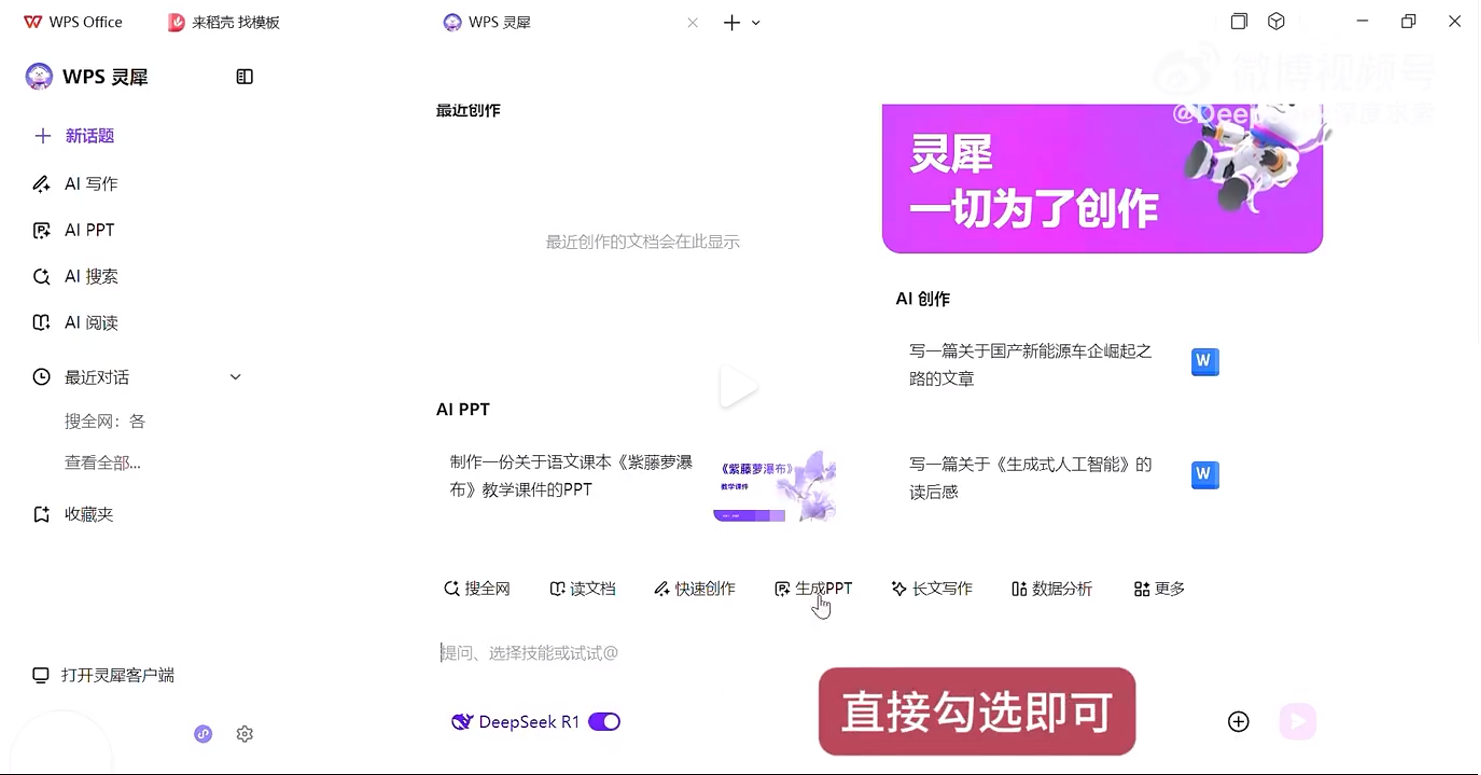Select the 读文档 skill
This screenshot has width=1481, height=775.
[x=583, y=589]
